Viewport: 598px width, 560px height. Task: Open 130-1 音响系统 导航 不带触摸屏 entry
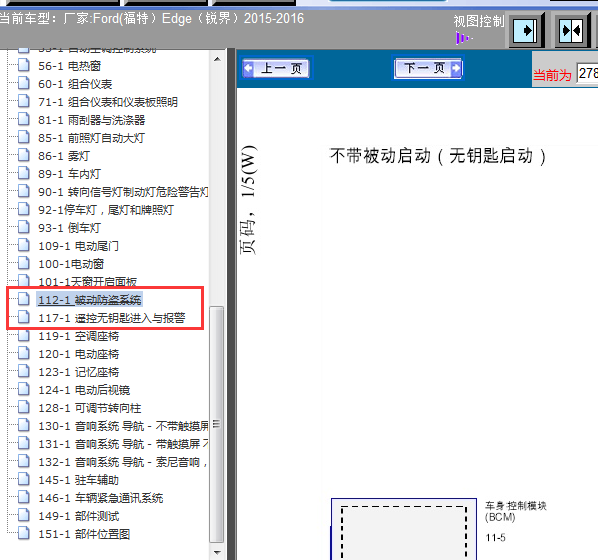click(123, 426)
